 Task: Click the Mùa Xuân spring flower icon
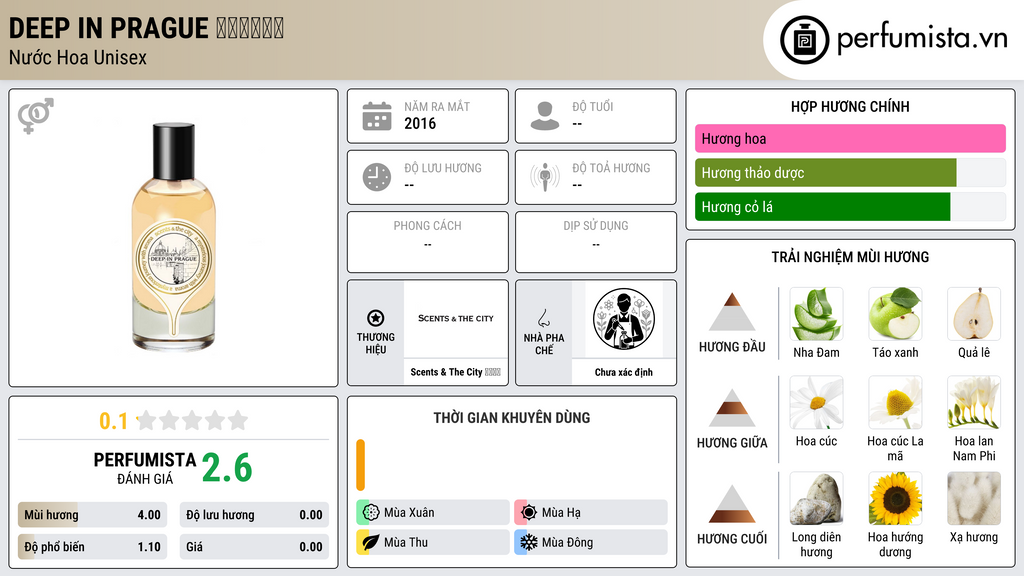(x=371, y=512)
